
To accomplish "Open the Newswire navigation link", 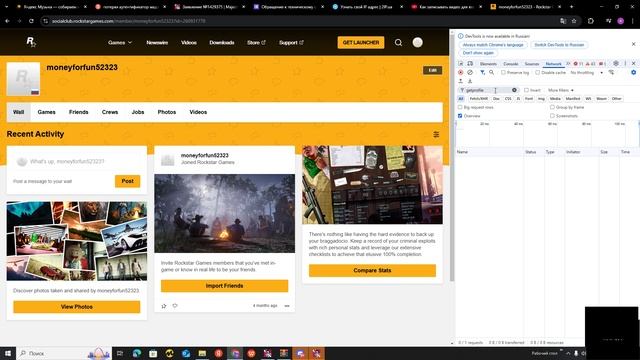I will pyautogui.click(x=157, y=42).
